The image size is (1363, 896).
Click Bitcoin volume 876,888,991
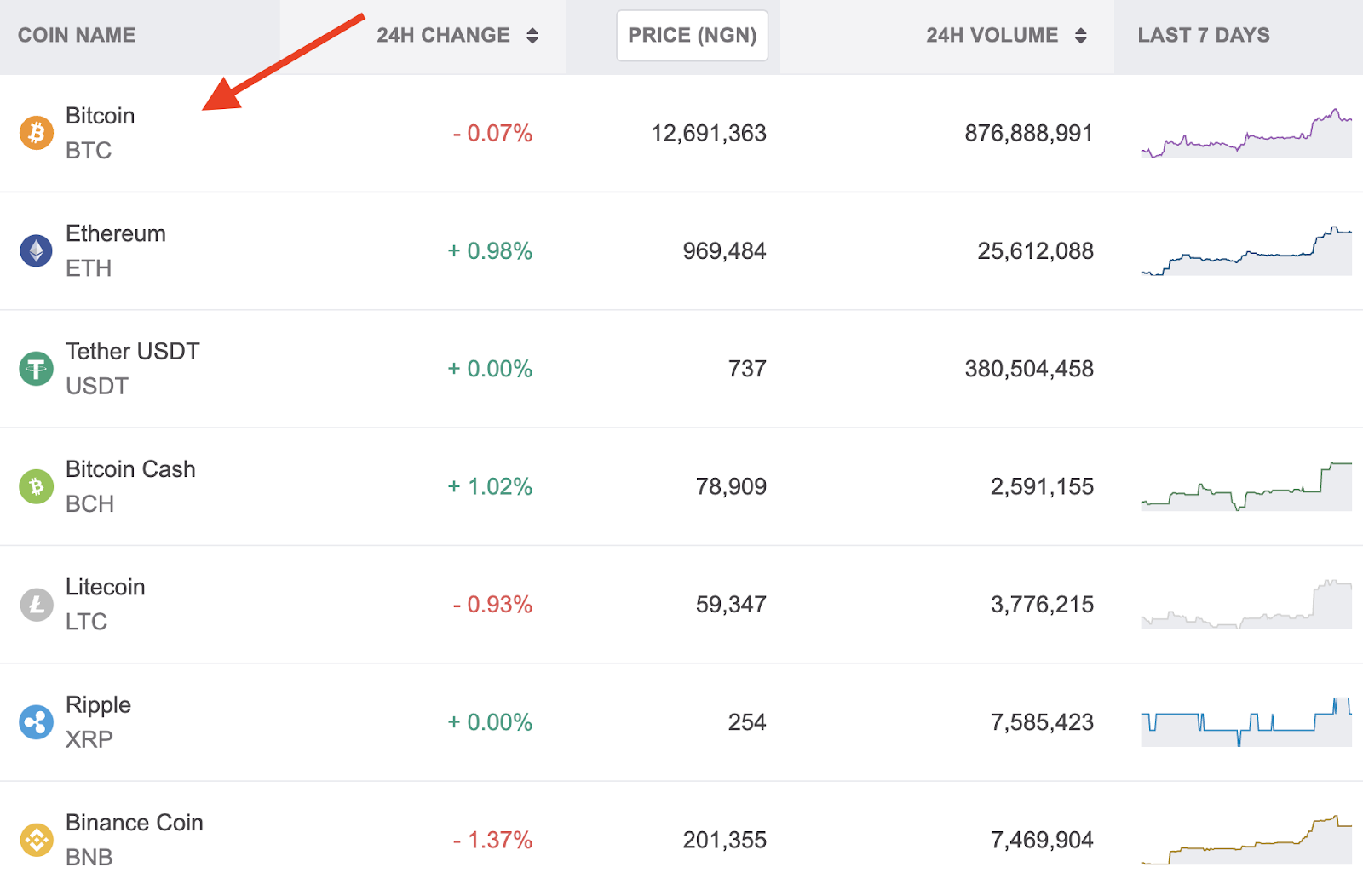pyautogui.click(x=1029, y=134)
